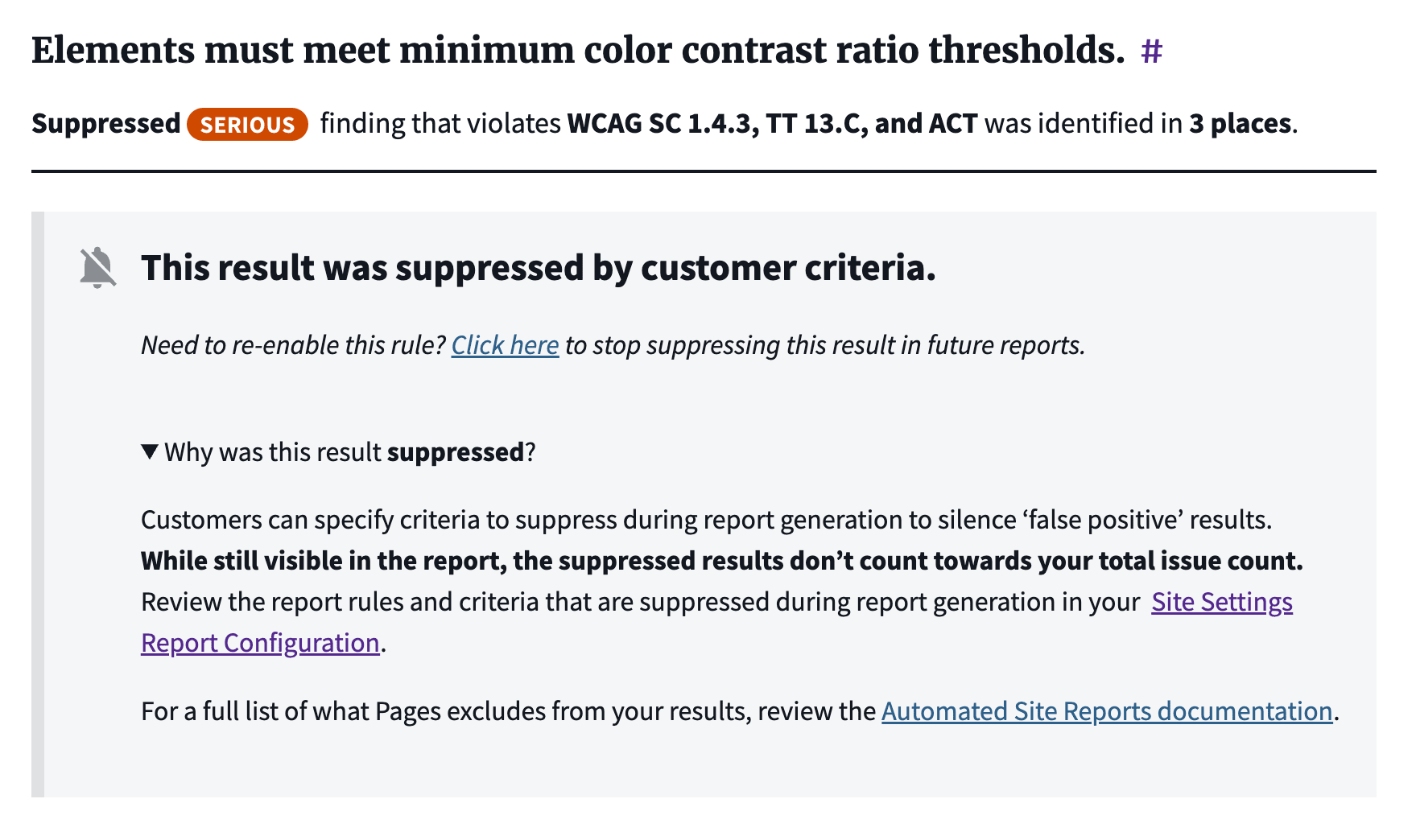Click the gray left border of the notice box
1416x840 pixels.
pos(37,504)
